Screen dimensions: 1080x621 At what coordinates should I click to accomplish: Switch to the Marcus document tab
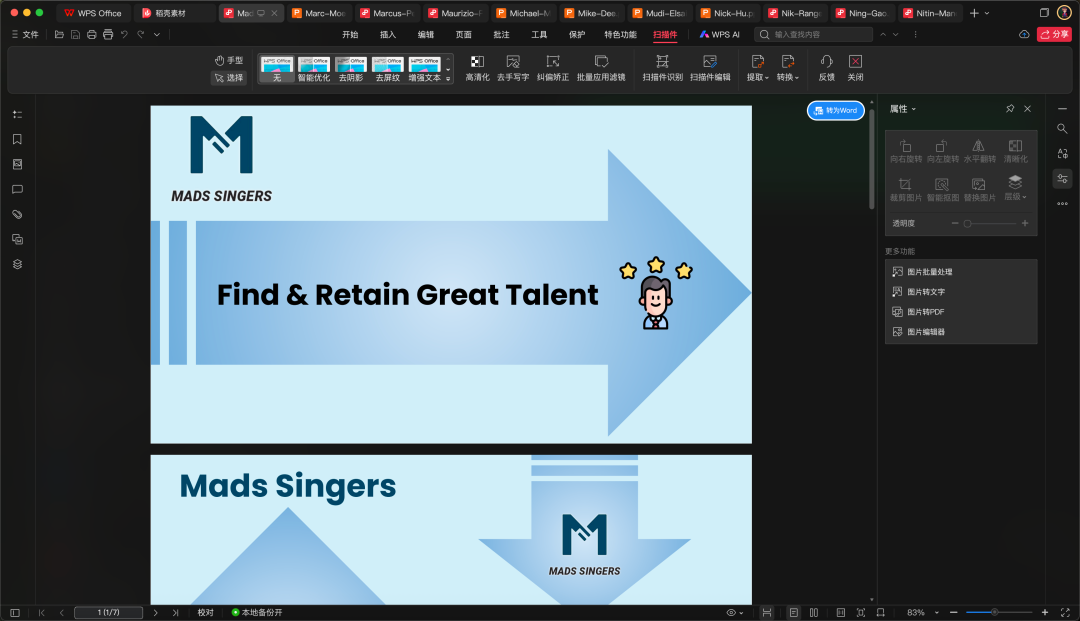387,13
